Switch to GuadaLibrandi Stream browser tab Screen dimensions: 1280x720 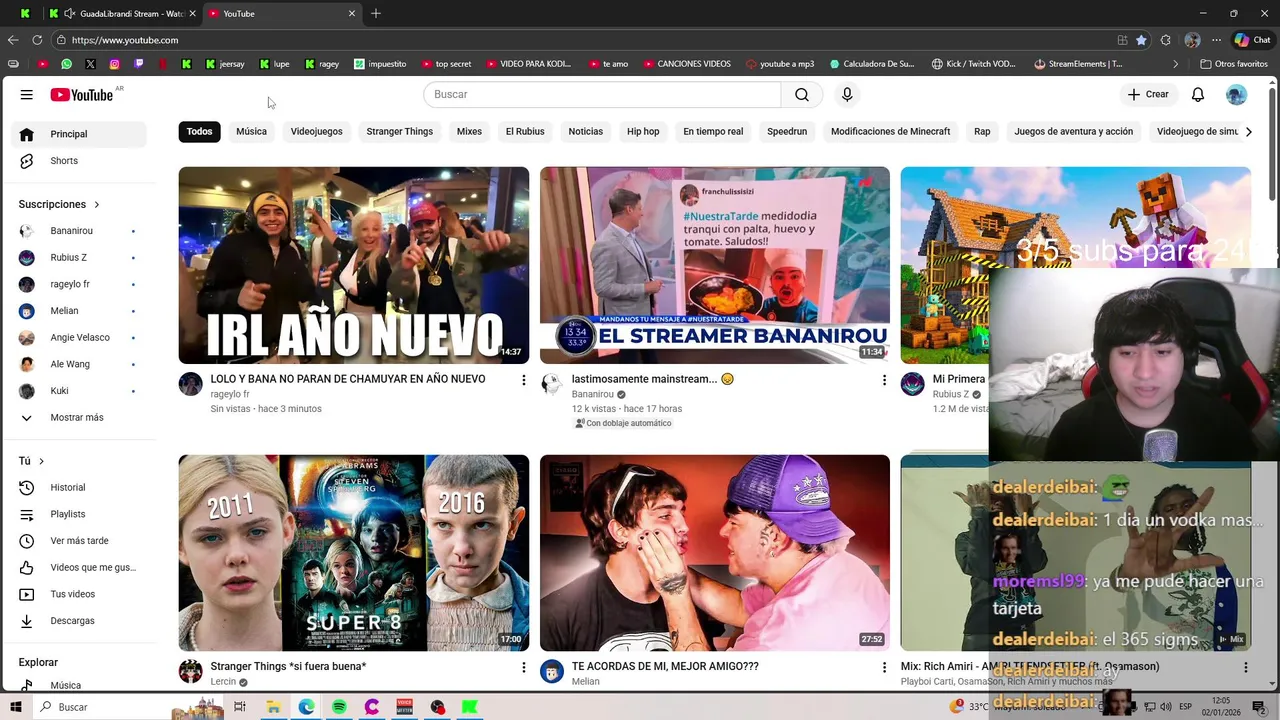(x=124, y=14)
